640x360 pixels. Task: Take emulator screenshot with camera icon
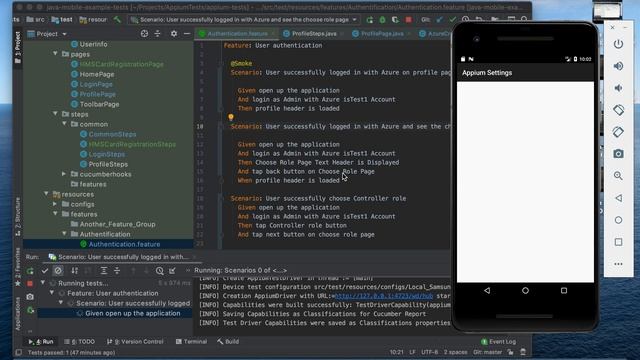618,154
